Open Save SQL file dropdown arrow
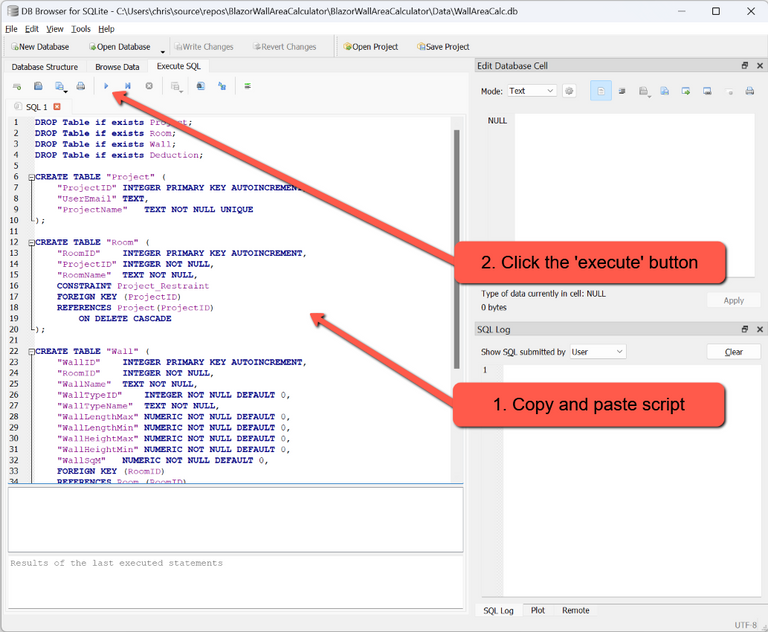Viewport: 768px width, 632px height. pos(66,91)
